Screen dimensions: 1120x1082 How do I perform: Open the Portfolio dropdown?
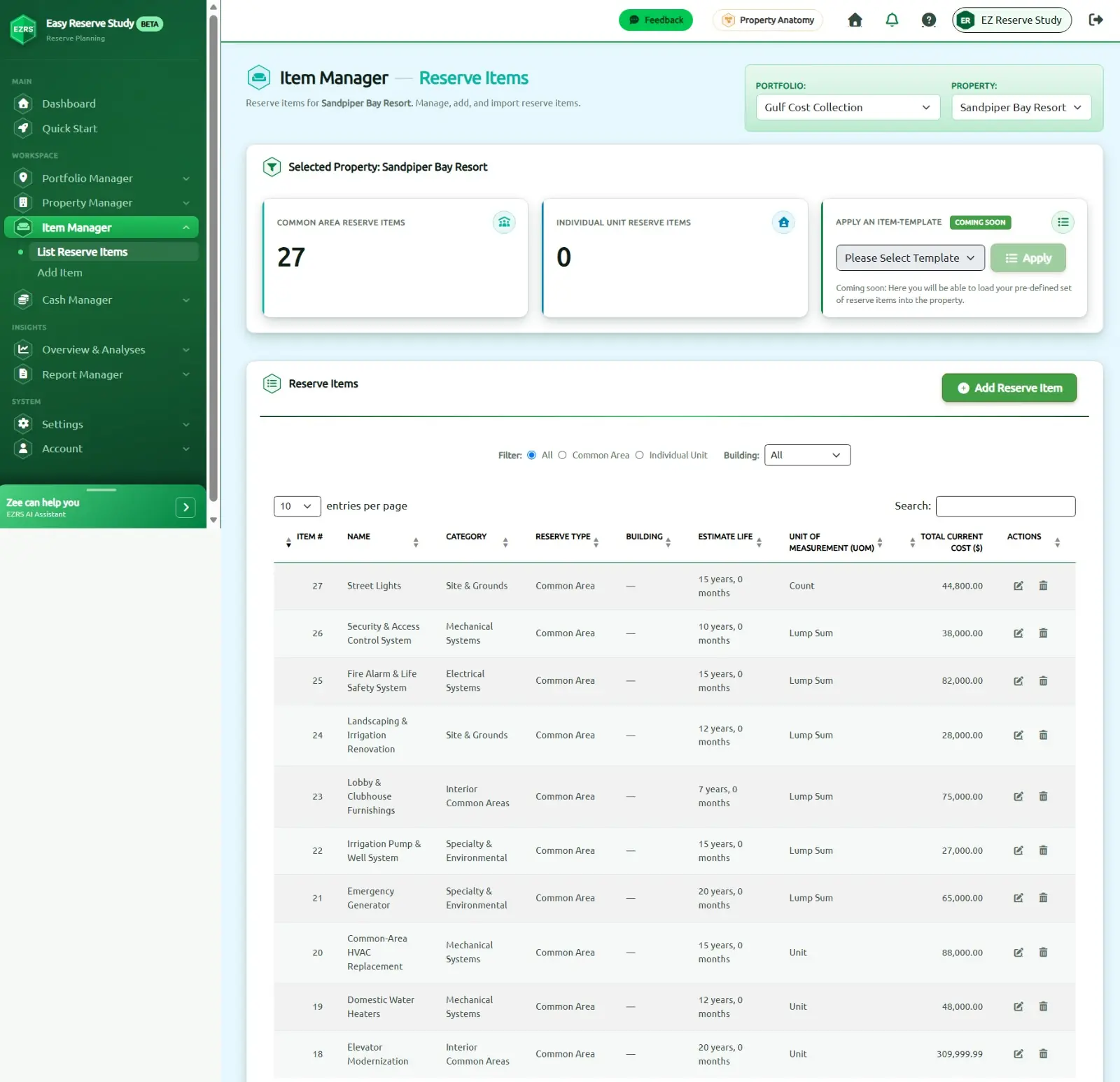(848, 107)
